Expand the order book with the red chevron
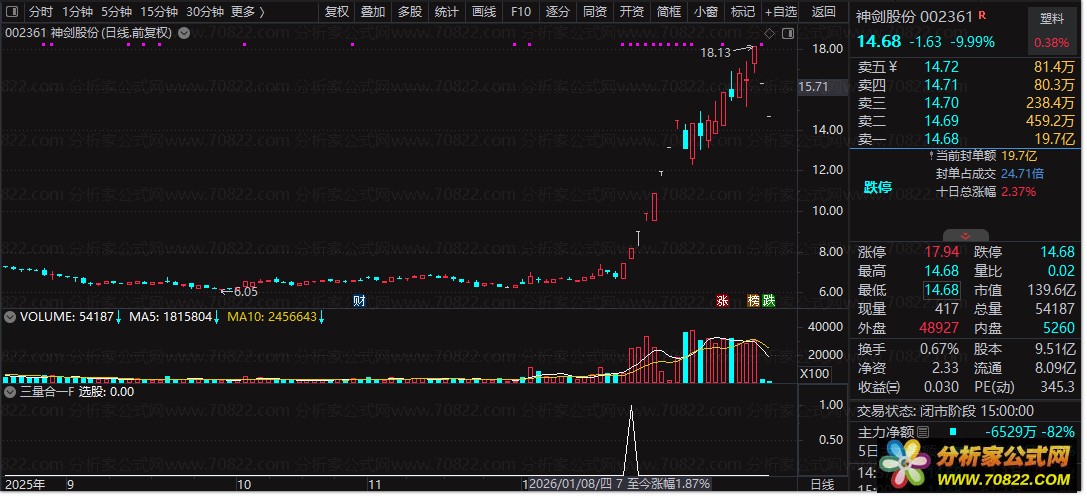 (x=966, y=236)
